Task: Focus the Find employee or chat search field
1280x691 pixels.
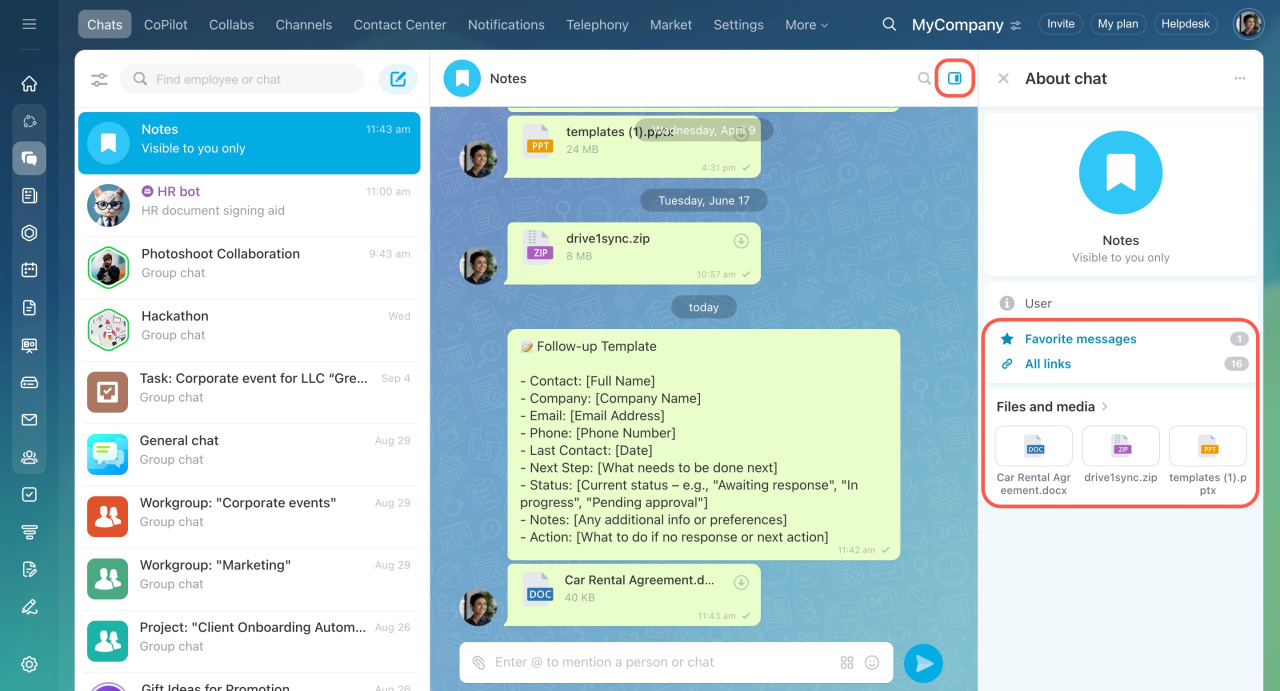Action: pyautogui.click(x=242, y=79)
